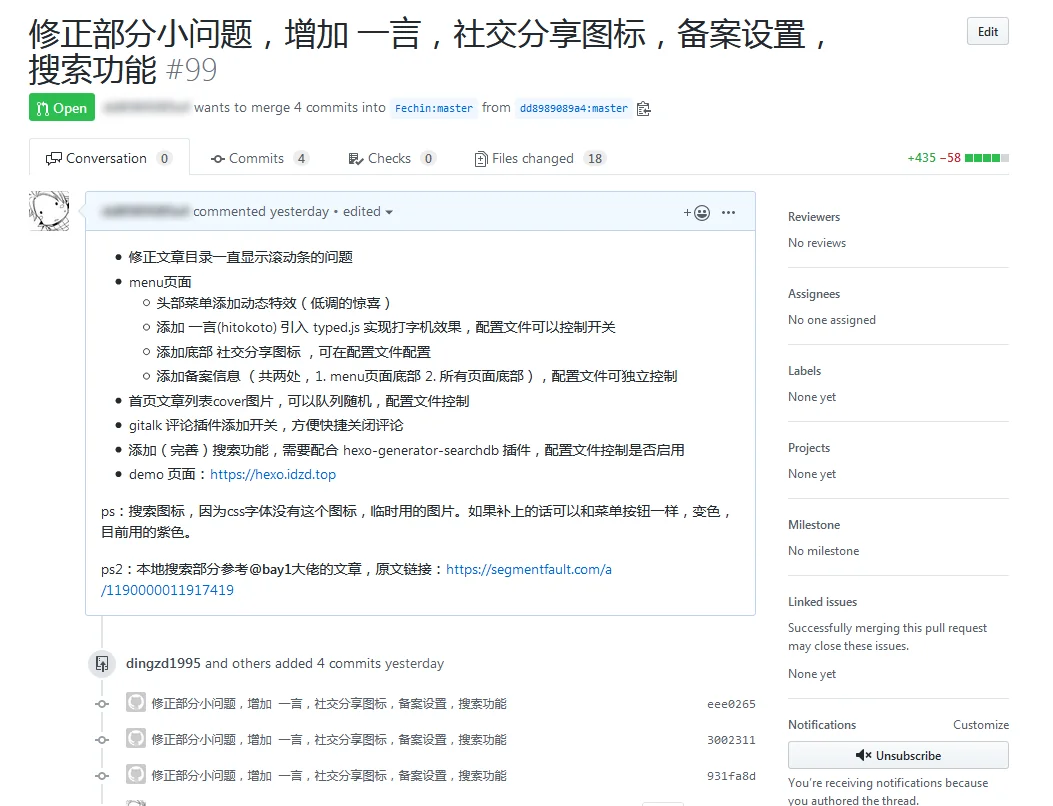1053x806 pixels.
Task: Click the Linked issues sidebar heading
Action: pyautogui.click(x=823, y=602)
